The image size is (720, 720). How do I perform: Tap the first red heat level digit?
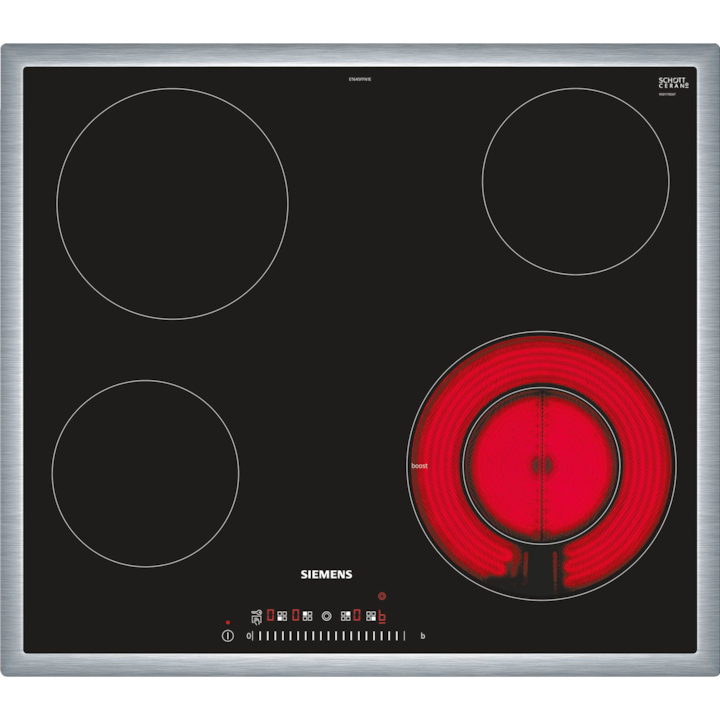tap(270, 615)
